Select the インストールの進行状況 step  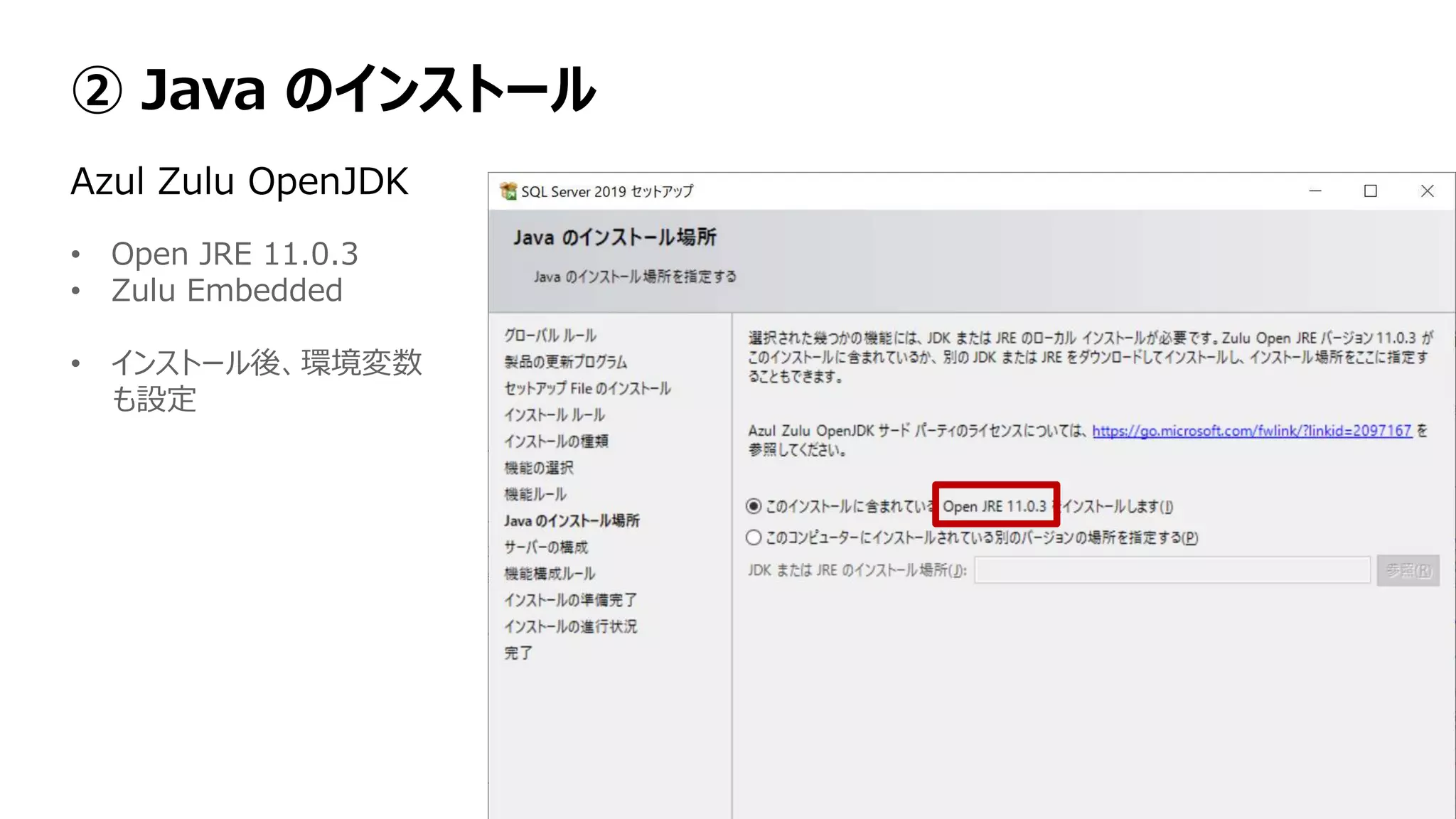pos(570,626)
